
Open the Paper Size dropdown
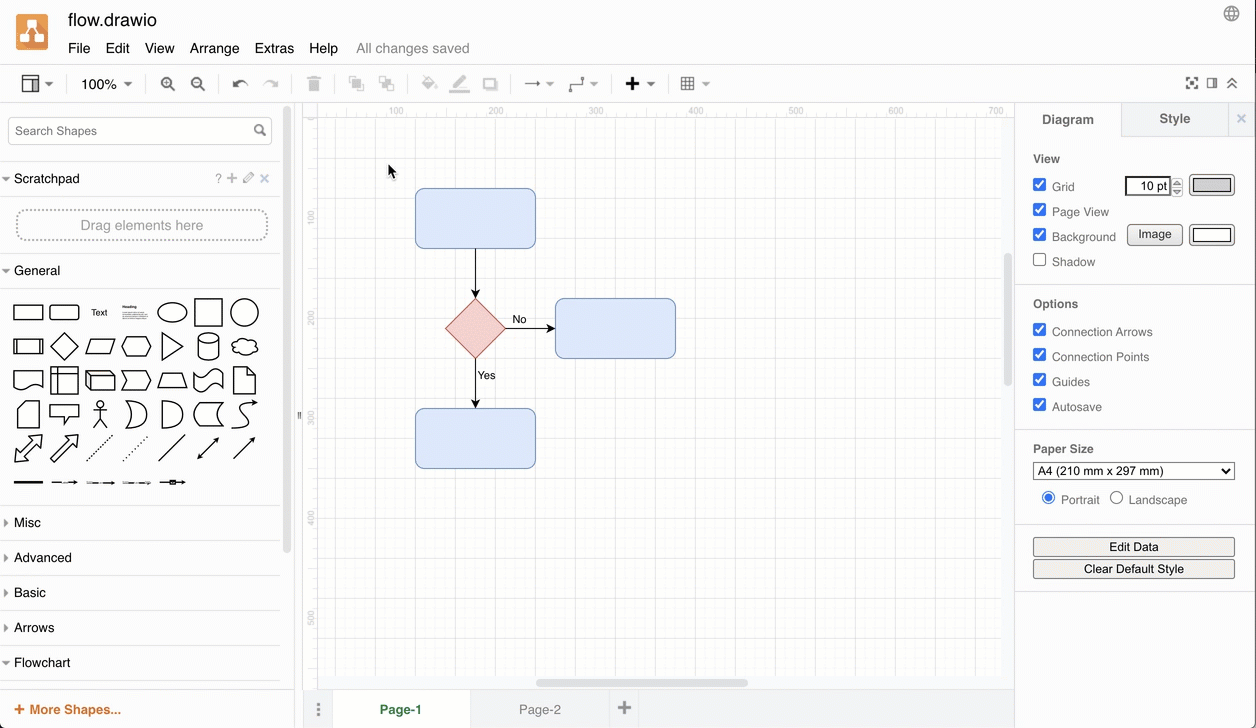click(x=1133, y=470)
